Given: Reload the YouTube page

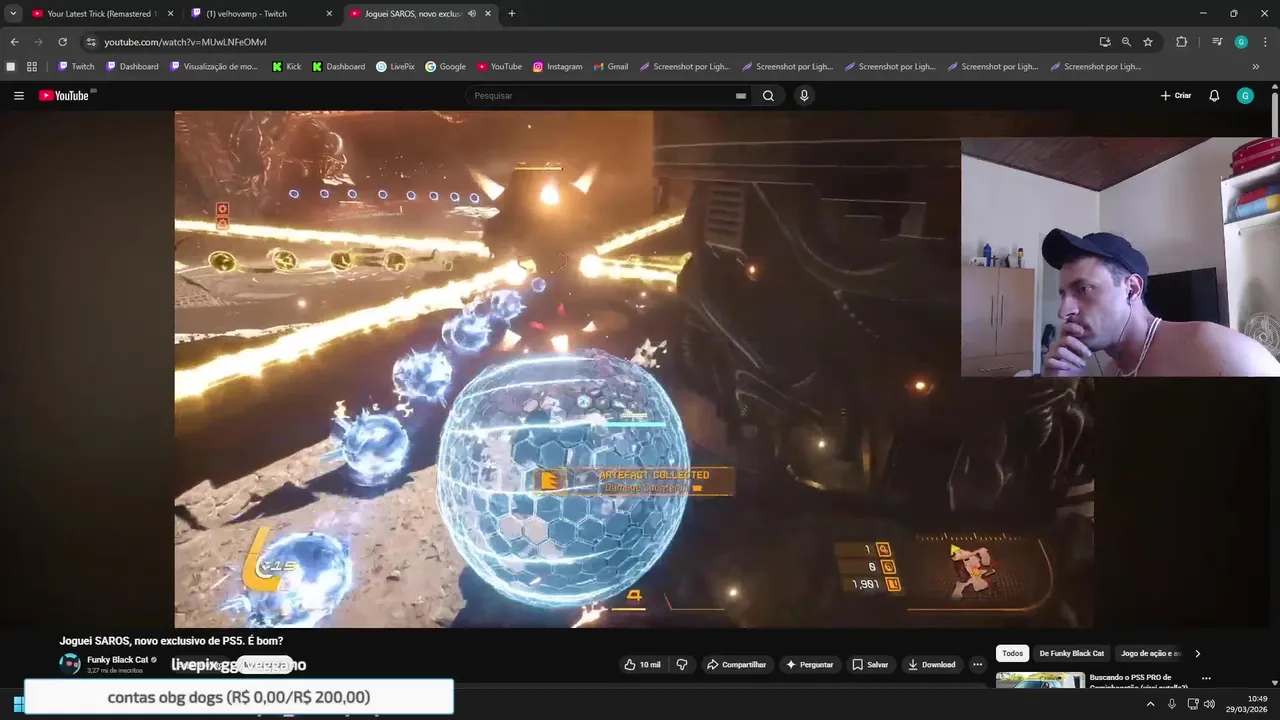Looking at the screenshot, I should [x=62, y=42].
